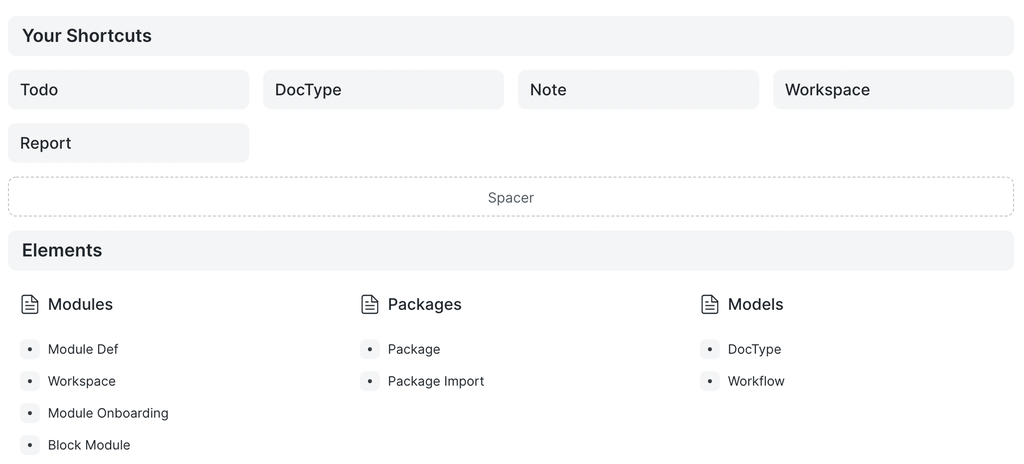1024x464 pixels.
Task: Click the bullet icon beside Package Import
Action: (x=370, y=381)
